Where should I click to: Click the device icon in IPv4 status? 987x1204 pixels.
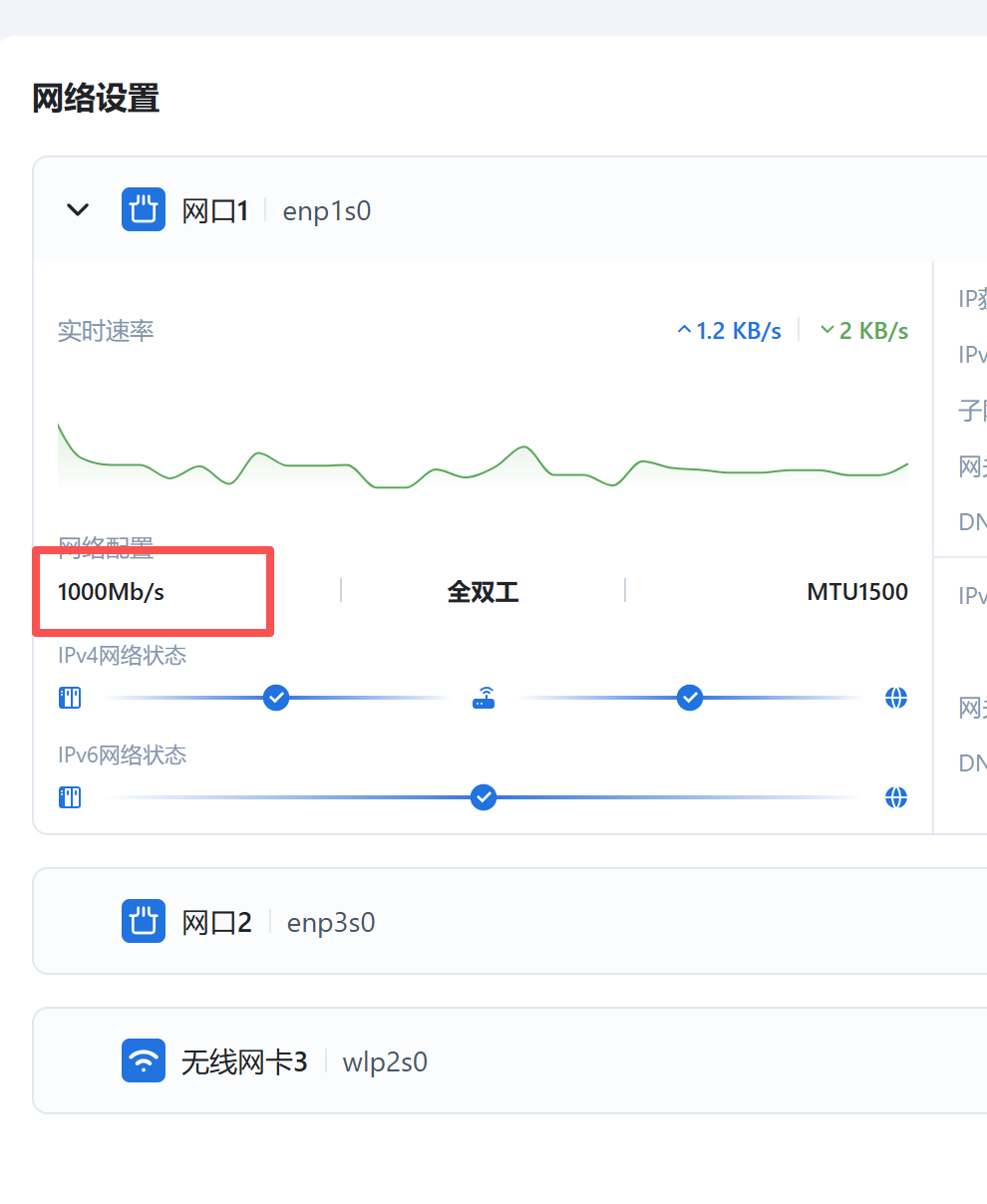pyautogui.click(x=70, y=698)
